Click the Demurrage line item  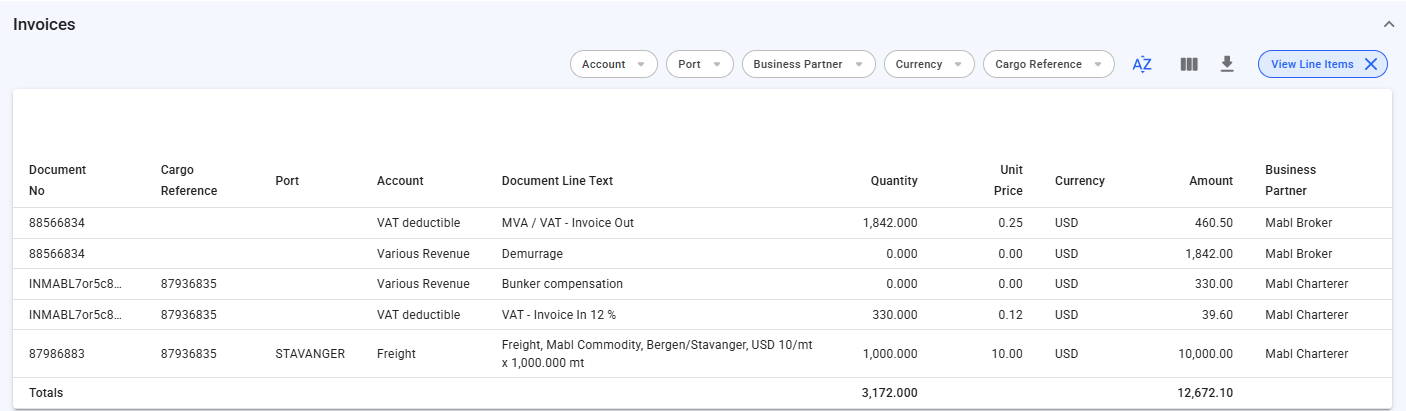click(x=532, y=254)
